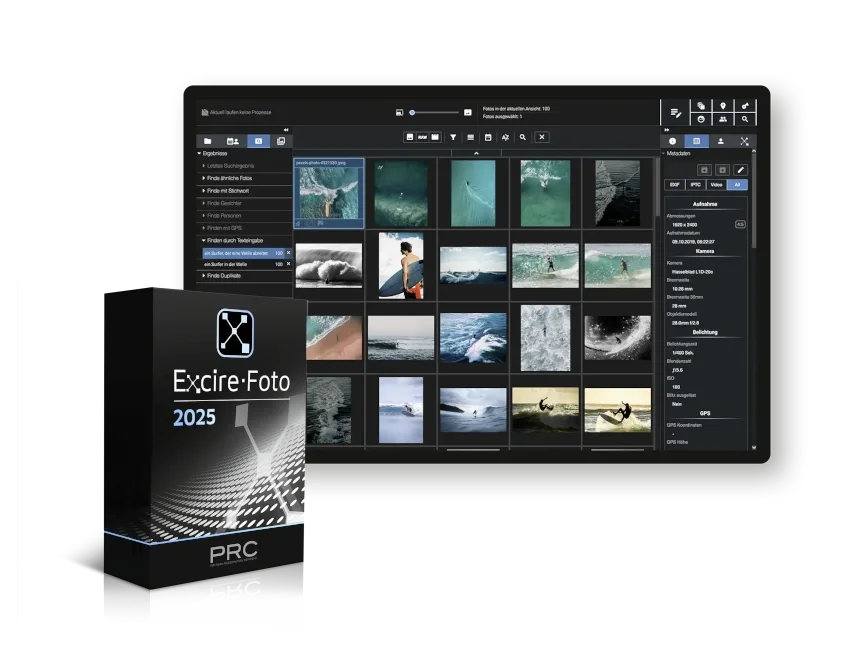864x660 pixels.
Task: Expand 'Finde ähnliche Fotos'
Action: pyautogui.click(x=204, y=178)
